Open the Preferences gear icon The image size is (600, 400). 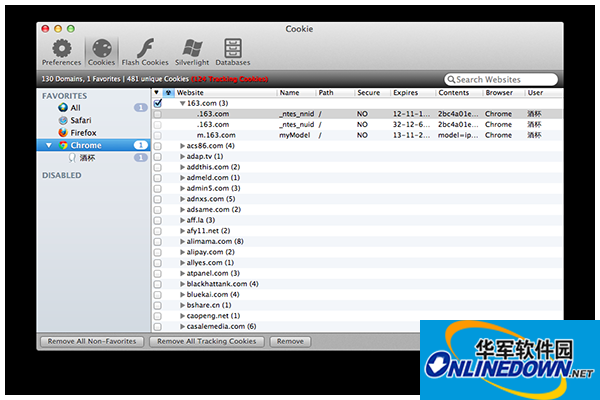coord(62,48)
